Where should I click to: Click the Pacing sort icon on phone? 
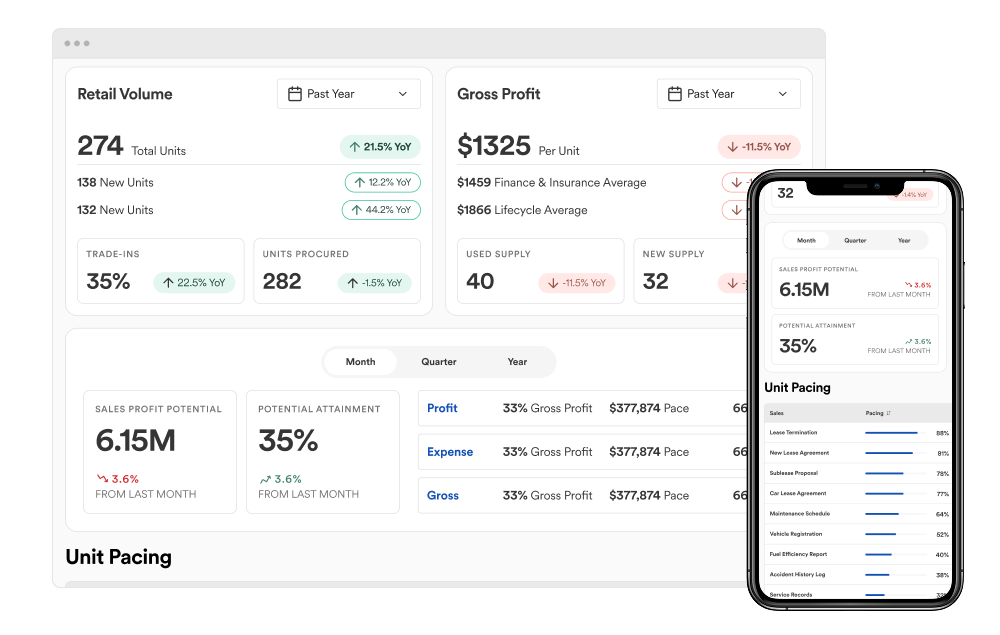(x=888, y=412)
